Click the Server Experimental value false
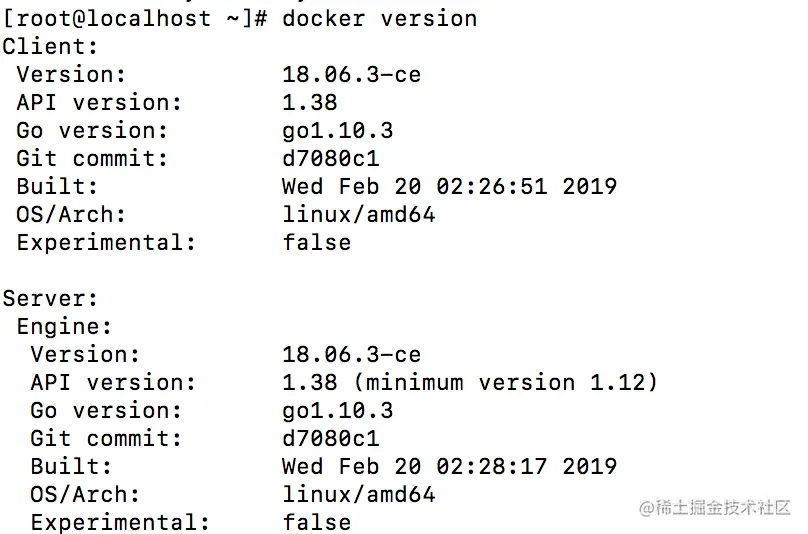This screenshot has height=534, width=808. (316, 522)
